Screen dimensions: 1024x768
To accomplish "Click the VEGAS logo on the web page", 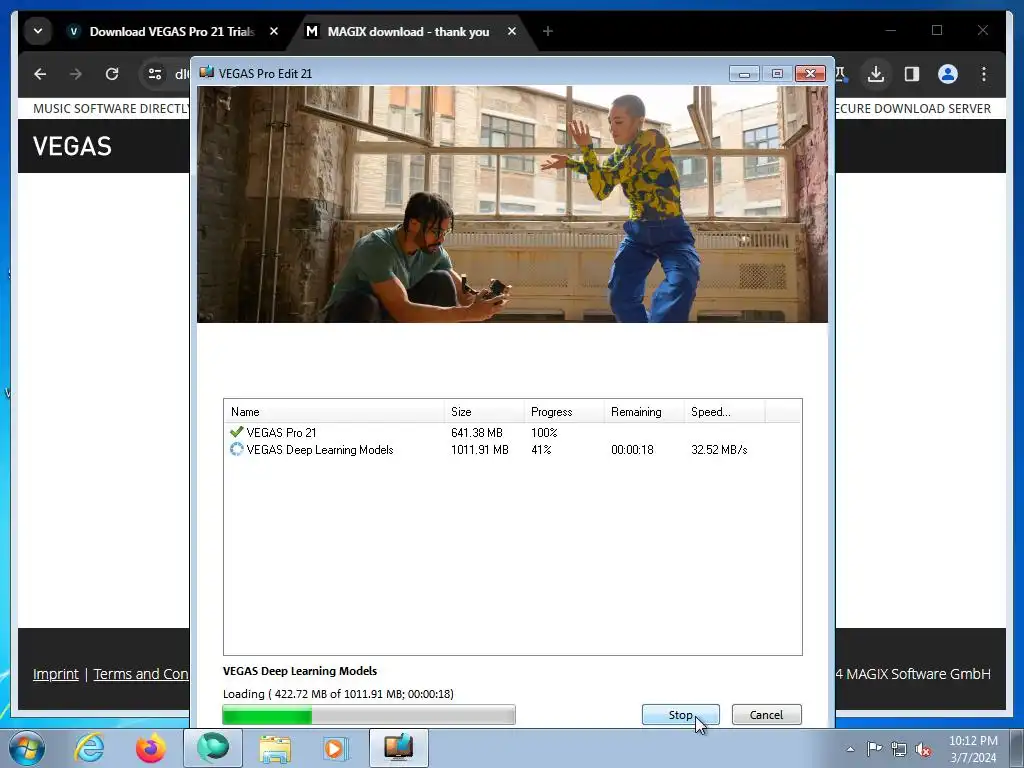I will click(x=72, y=146).
